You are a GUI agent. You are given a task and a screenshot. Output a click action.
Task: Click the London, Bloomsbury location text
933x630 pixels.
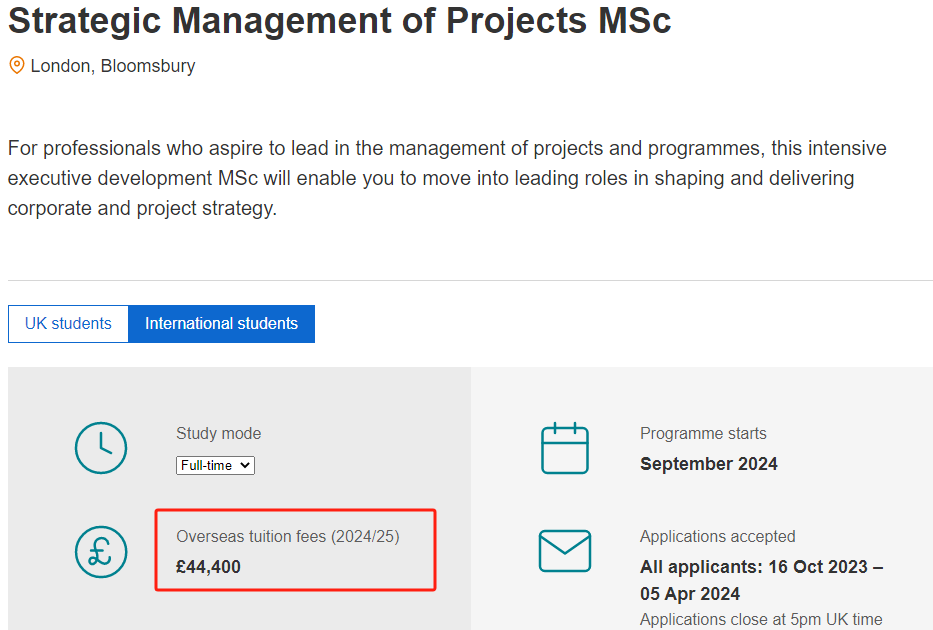coord(112,65)
